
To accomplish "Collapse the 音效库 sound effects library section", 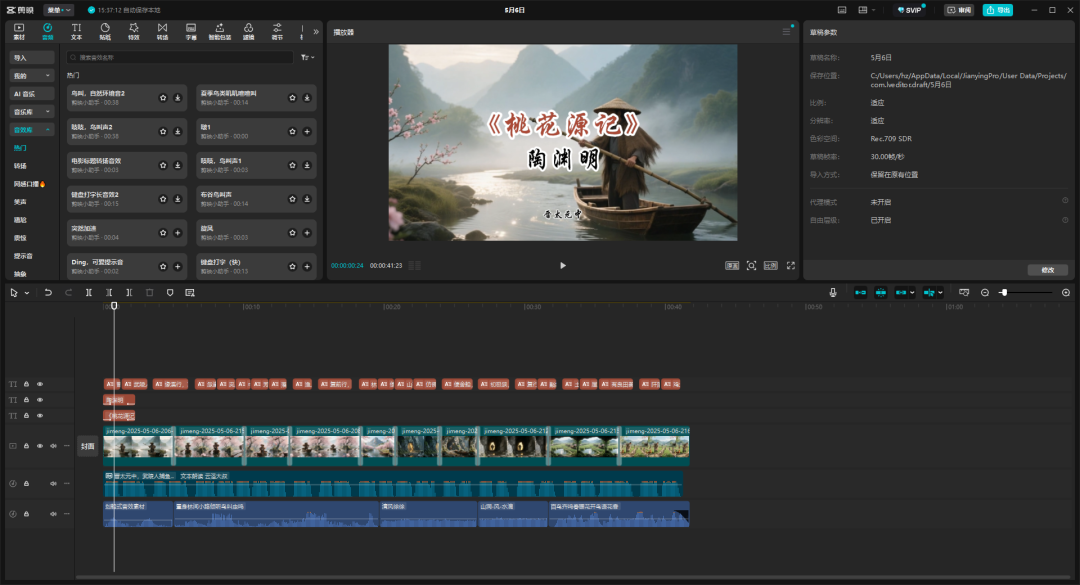I will 48,129.
